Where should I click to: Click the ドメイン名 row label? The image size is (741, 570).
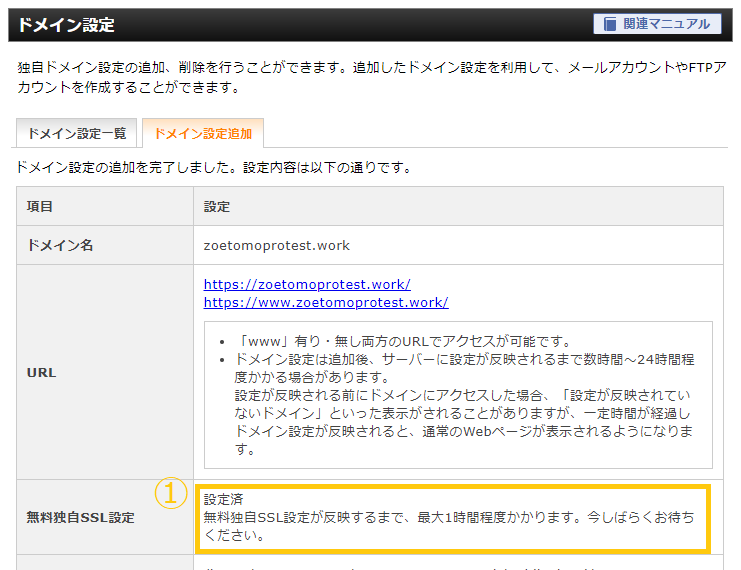point(60,245)
